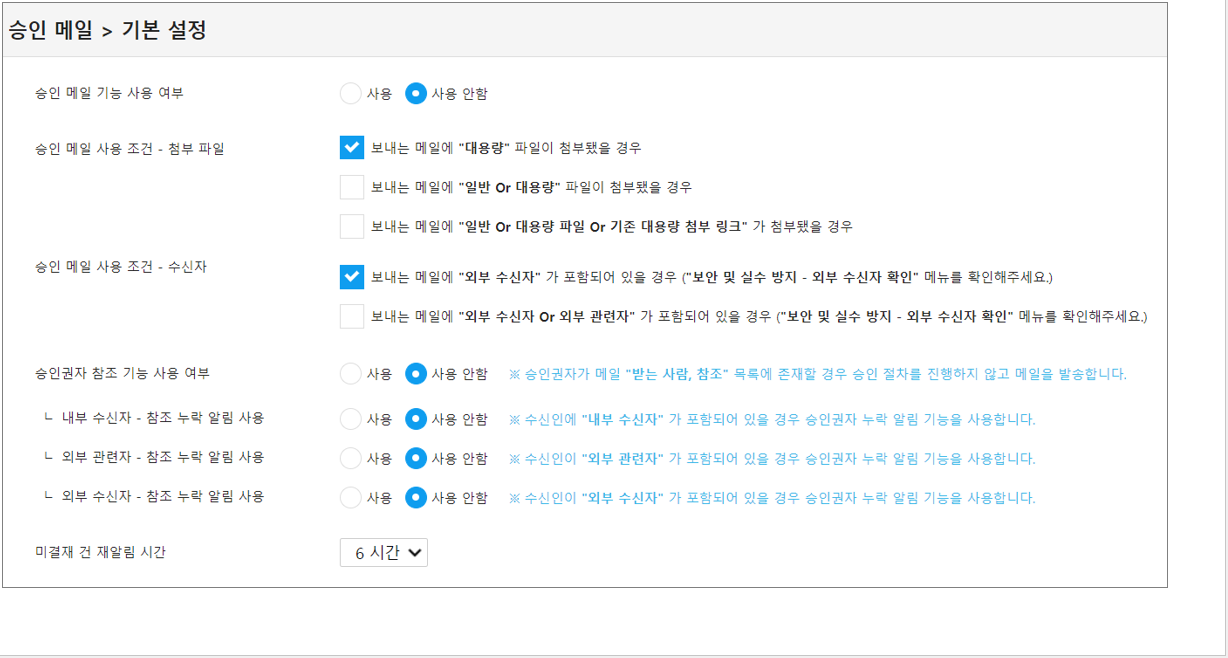Uncheck the "대용량" 파일 첨부 condition checkbox
This screenshot has height=658, width=1228.
coord(352,148)
